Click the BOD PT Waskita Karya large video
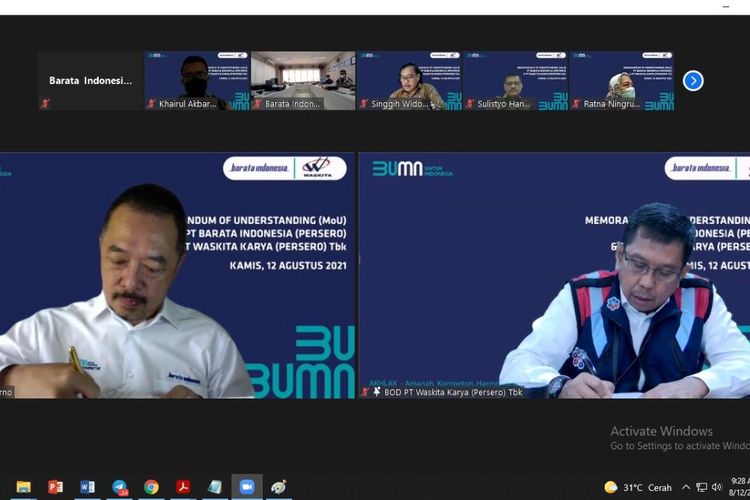The image size is (750, 500). tap(554, 276)
